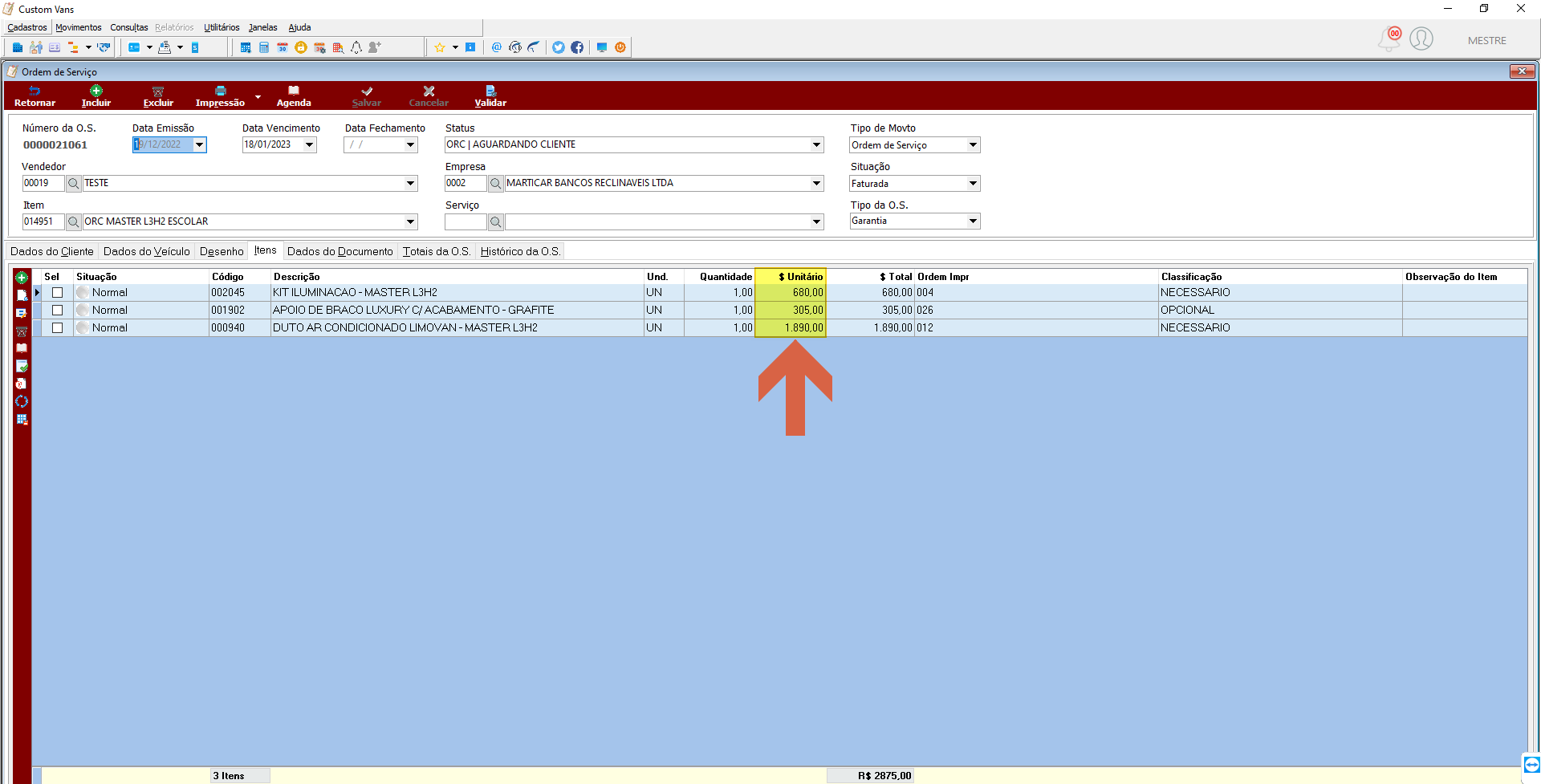Open the Agenda icon
1541x784 pixels.
294,91
